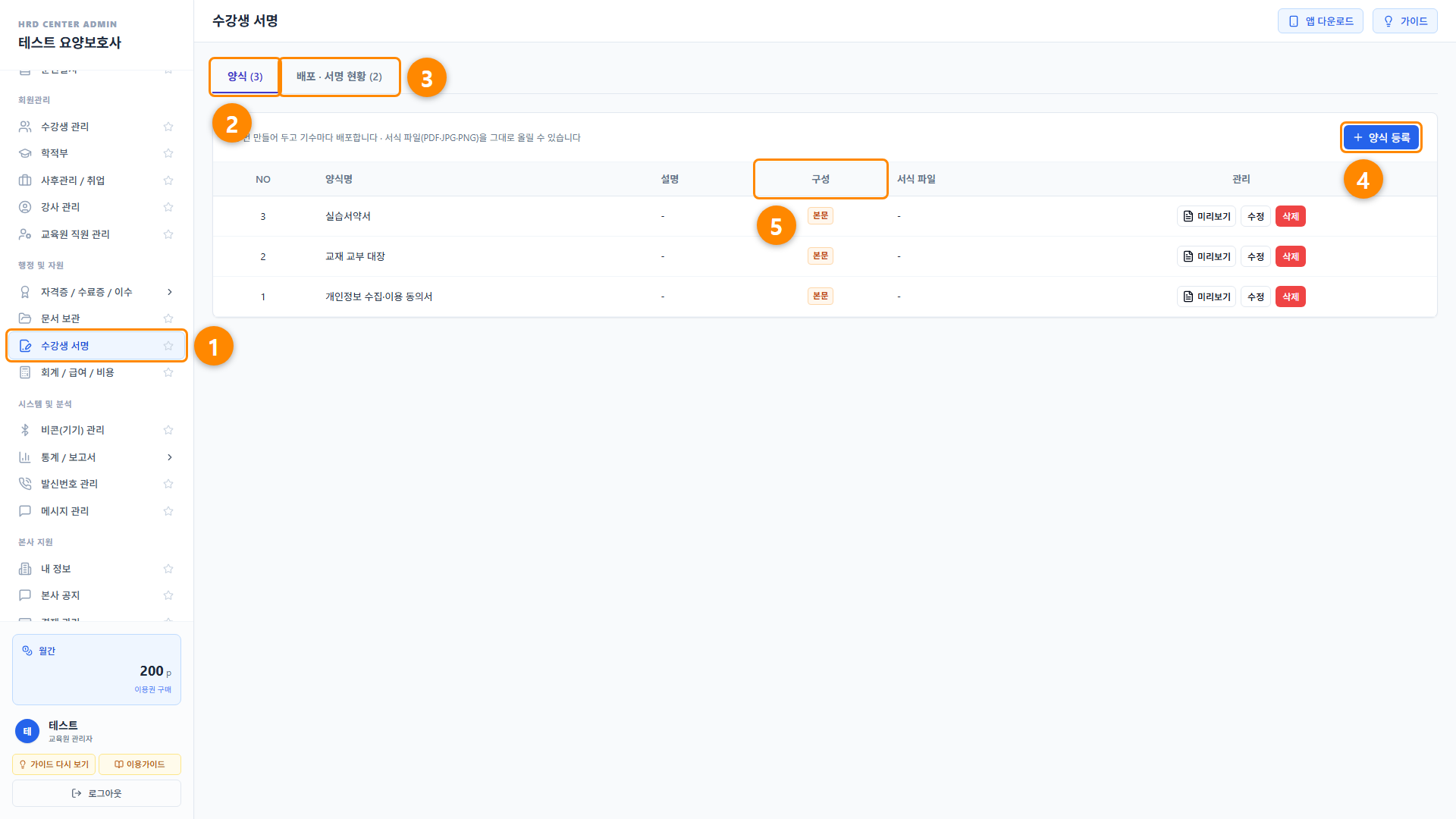
Task: Click the 로그아웃 button
Action: point(96,793)
